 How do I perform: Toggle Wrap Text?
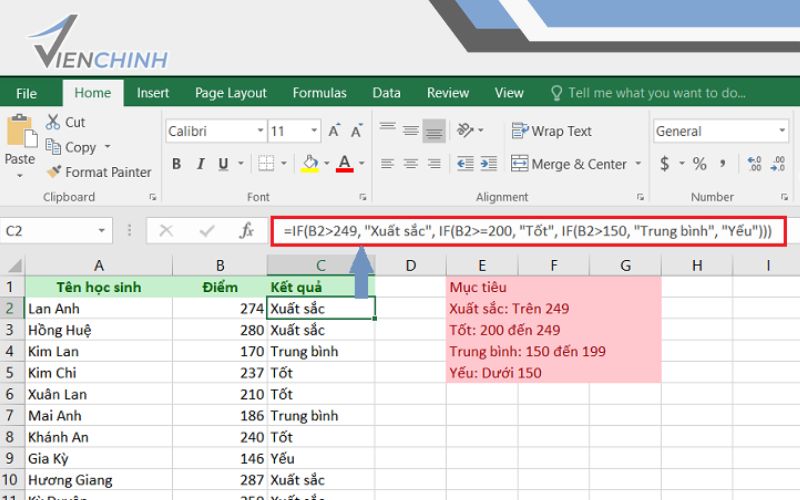pyautogui.click(x=552, y=131)
